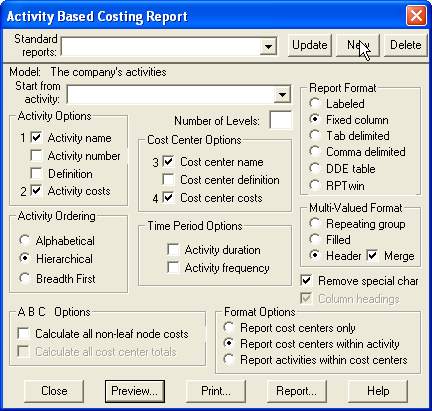This screenshot has width=432, height=411.
Task: Open the Standard reports dropdown arrow
Action: click(268, 46)
